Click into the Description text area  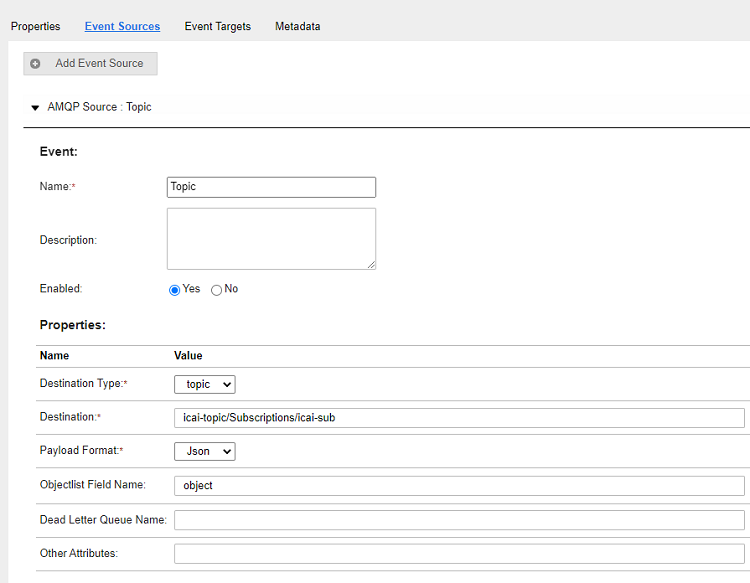coord(271,239)
